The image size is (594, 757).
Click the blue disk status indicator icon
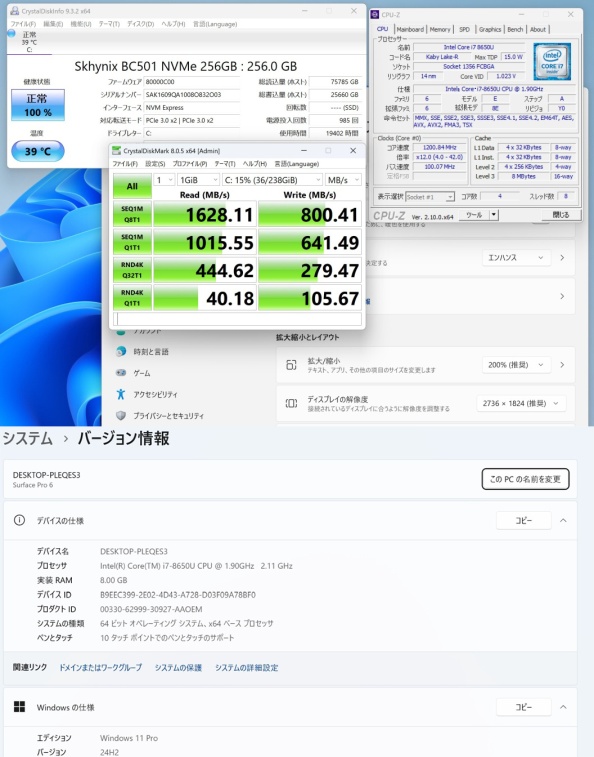click(12, 33)
